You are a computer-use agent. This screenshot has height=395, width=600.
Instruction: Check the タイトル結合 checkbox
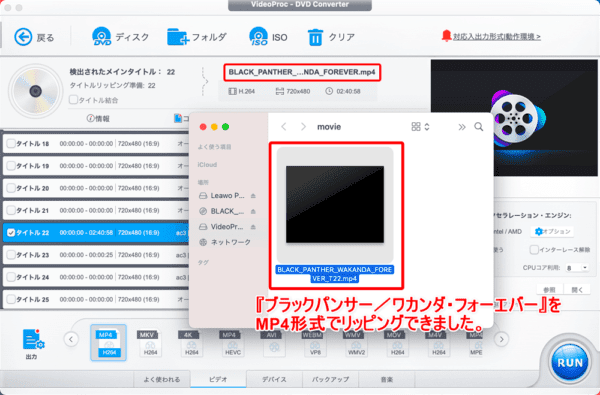coord(73,100)
